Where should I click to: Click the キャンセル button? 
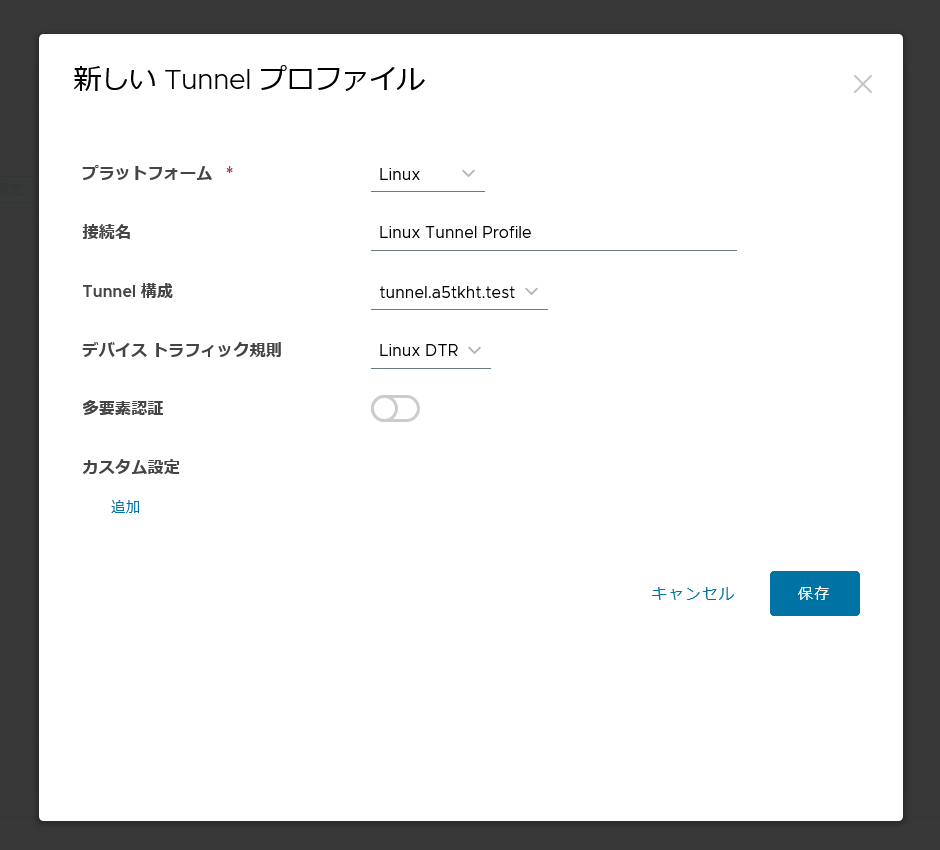tap(692, 593)
